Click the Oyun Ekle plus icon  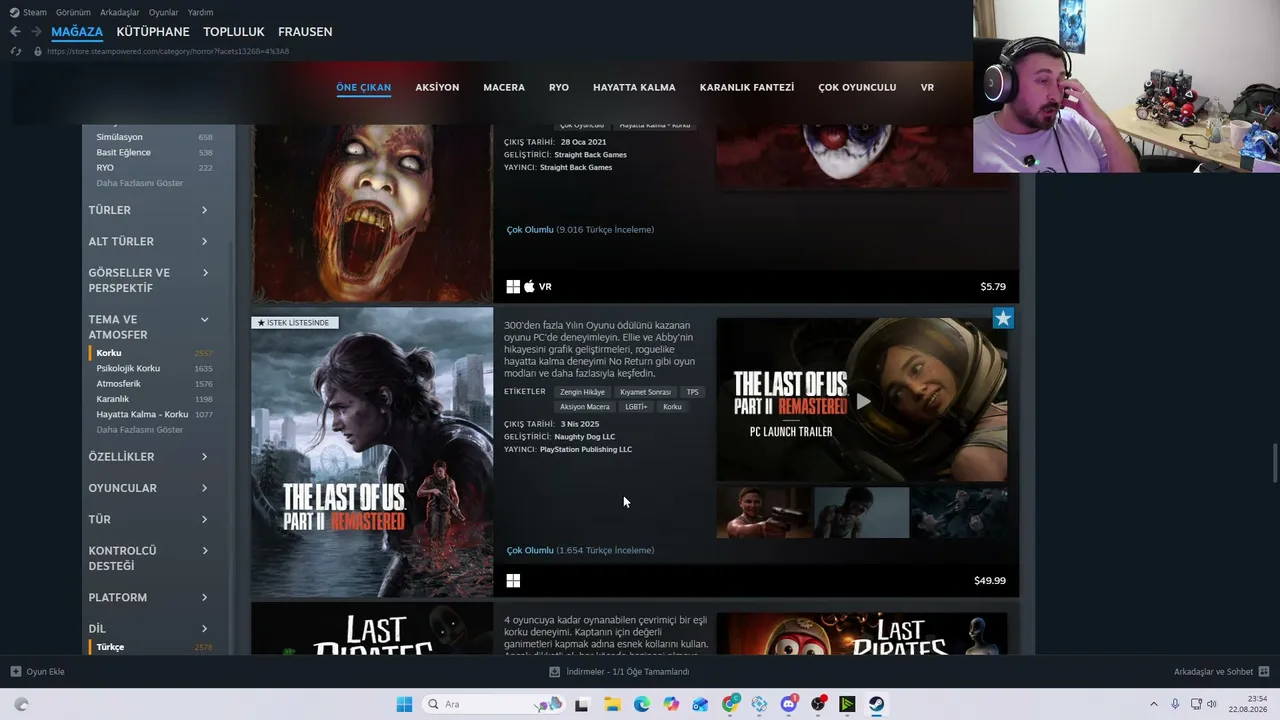tap(15, 672)
